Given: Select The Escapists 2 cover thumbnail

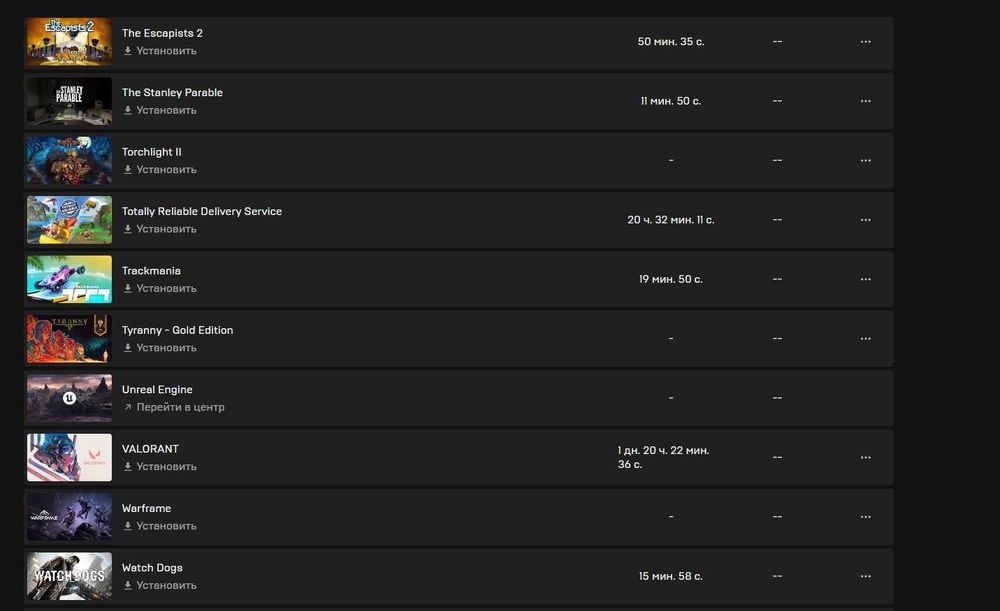Looking at the screenshot, I should click(x=69, y=42).
